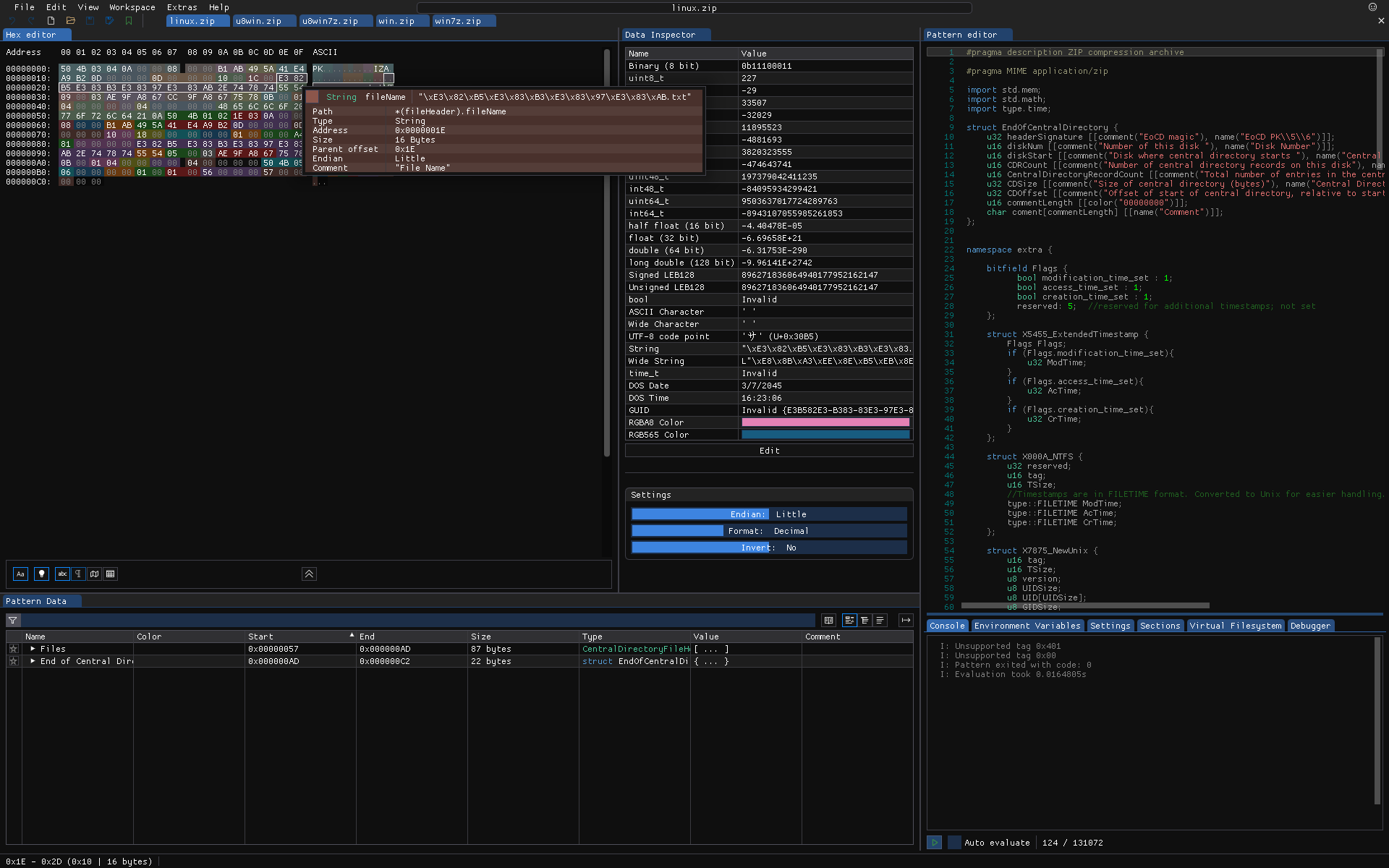1389x868 pixels.
Task: Toggle the lightbulb highlight option in the hex editor
Action: 41,574
